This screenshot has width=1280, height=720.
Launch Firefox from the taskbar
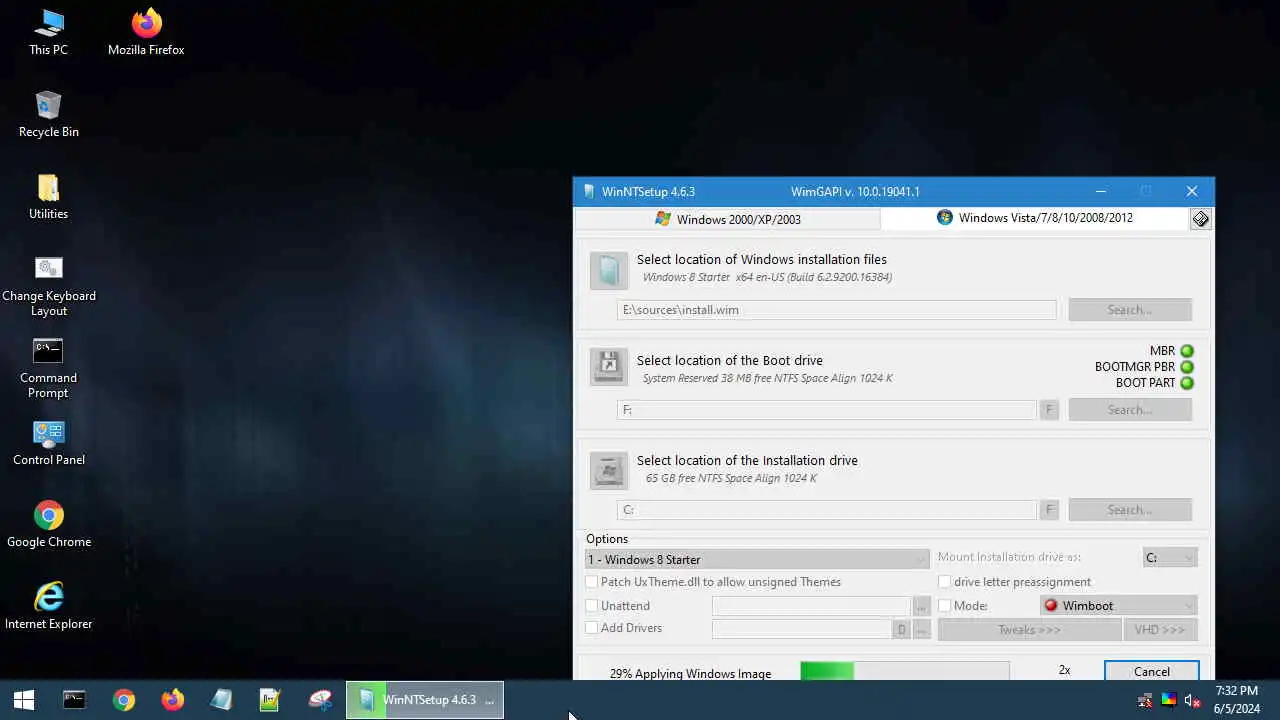(x=173, y=700)
